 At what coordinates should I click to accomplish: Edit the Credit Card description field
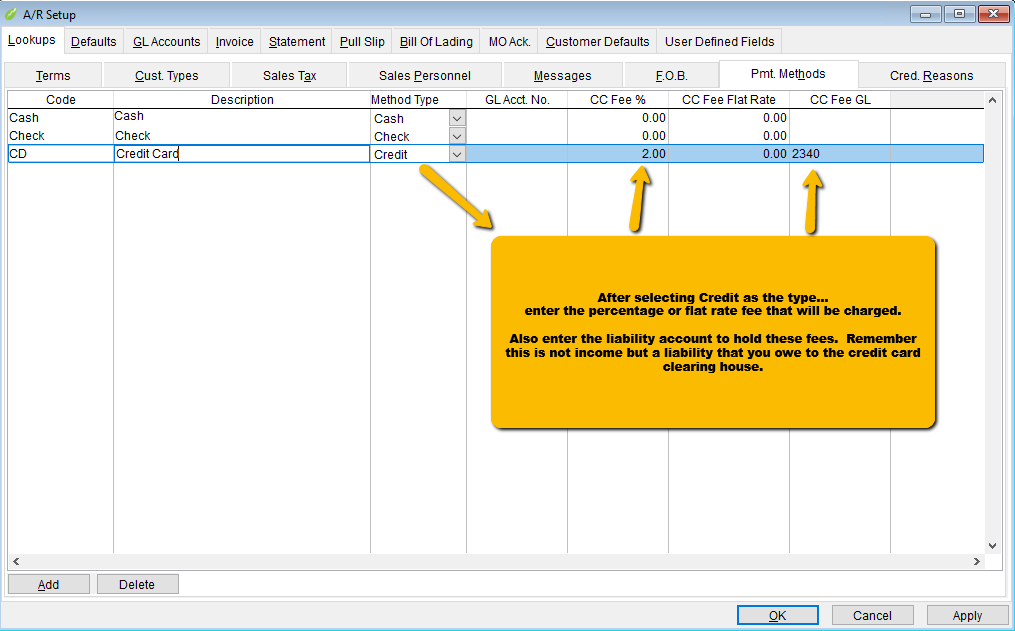point(241,154)
